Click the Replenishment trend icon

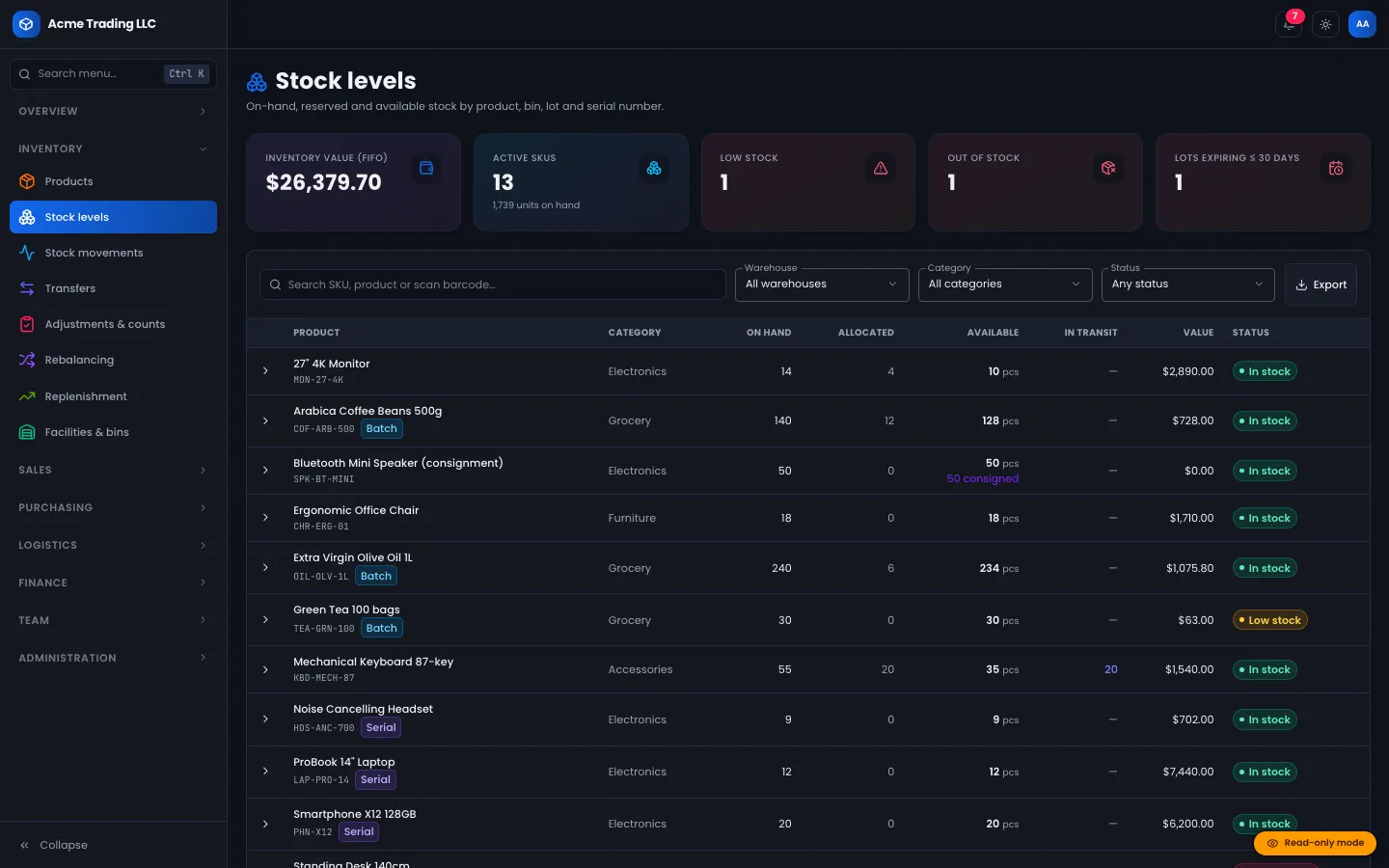point(27,396)
